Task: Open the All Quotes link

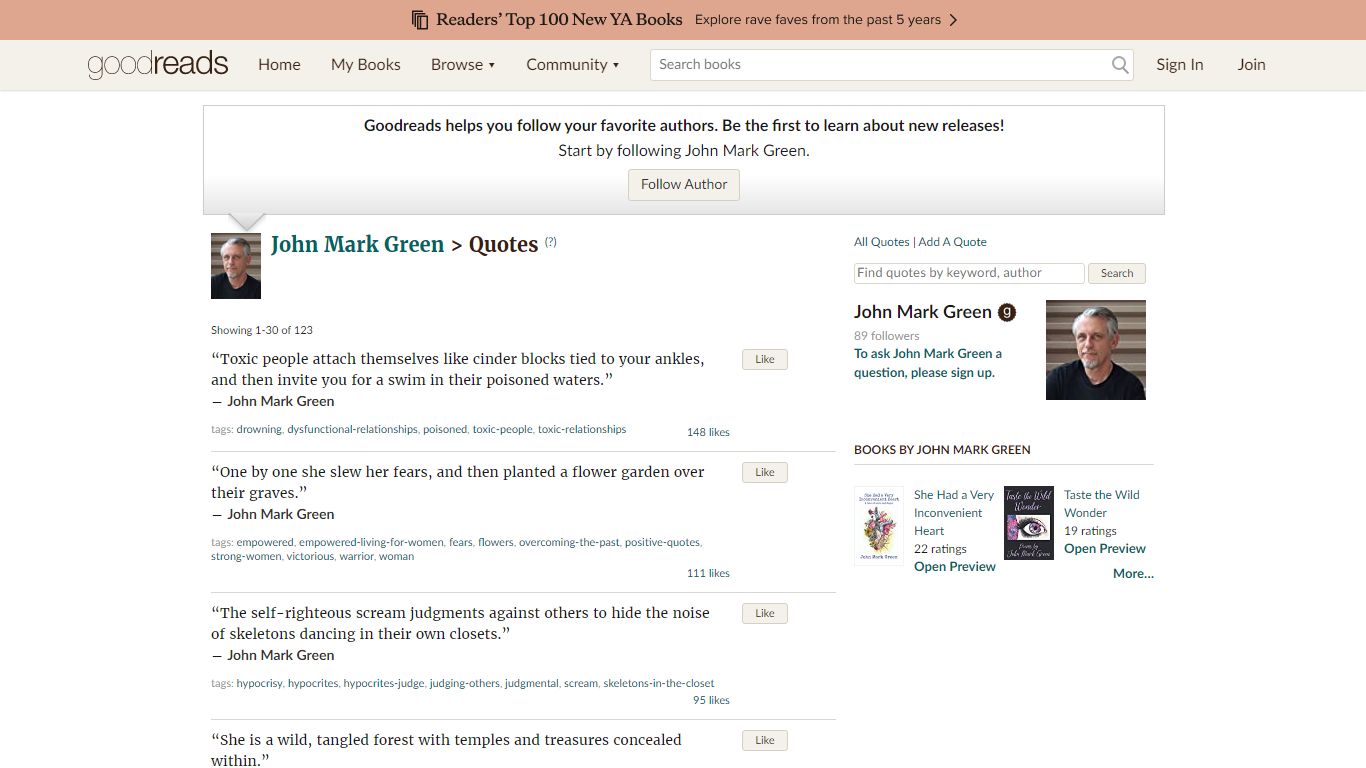Action: [x=882, y=242]
